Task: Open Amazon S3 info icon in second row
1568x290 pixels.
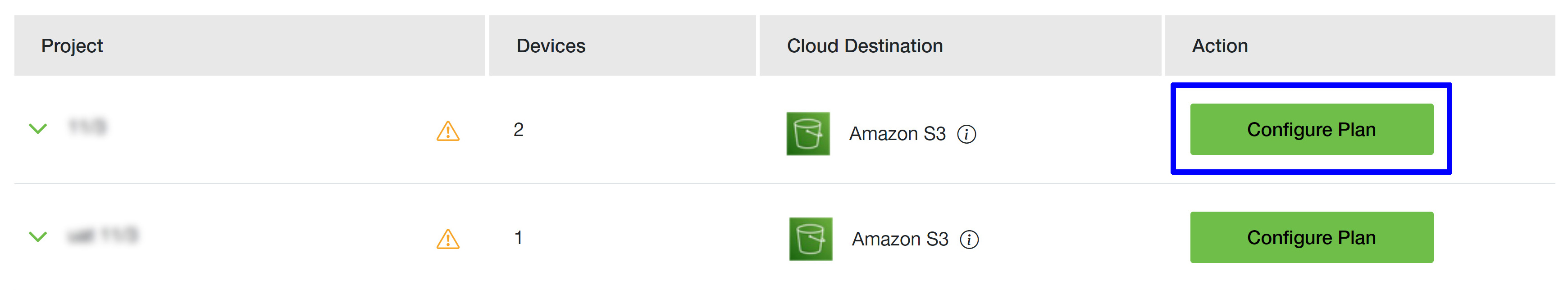Action: point(969,240)
